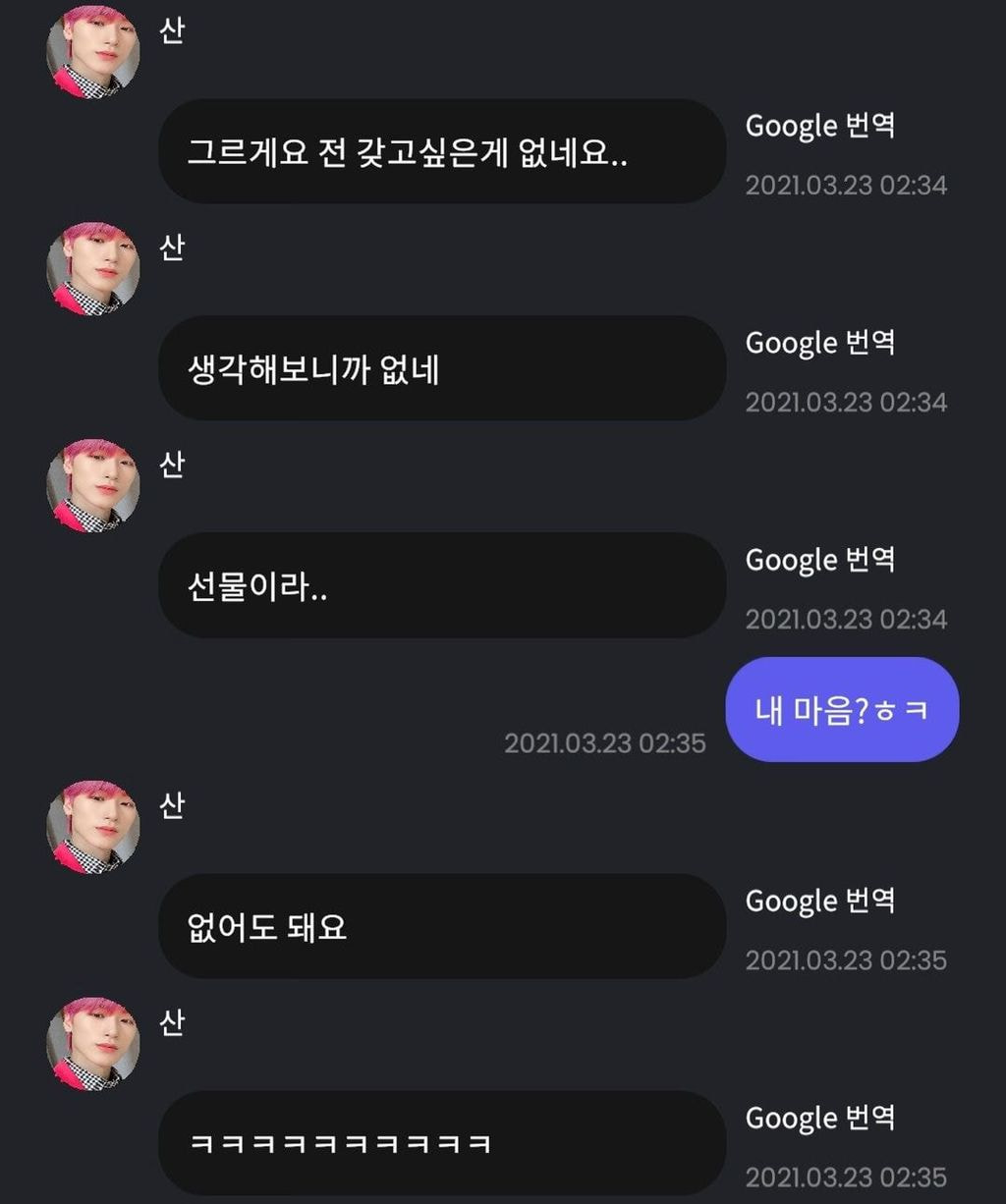1006x1204 pixels.
Task: Select the '그르게요 전 갖고싶은게 없네요..' message bubble
Action: point(442,152)
